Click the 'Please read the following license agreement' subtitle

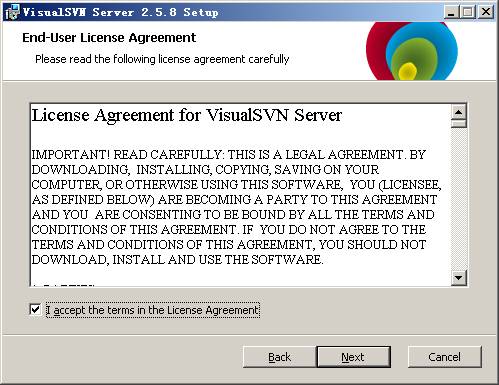coord(162,59)
